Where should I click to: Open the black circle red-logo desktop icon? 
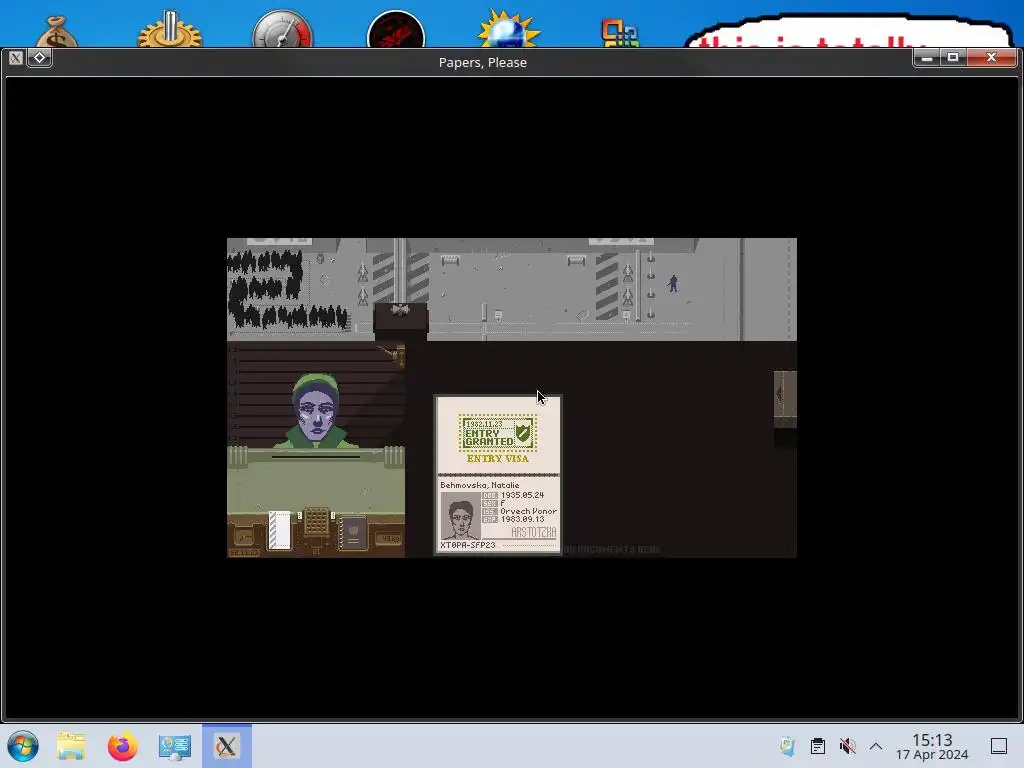point(396,30)
